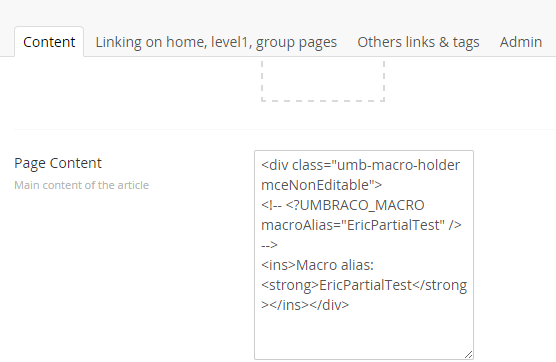Focus the Page Content text area's empty bottom space
This screenshot has height=362, width=556.
364,335
